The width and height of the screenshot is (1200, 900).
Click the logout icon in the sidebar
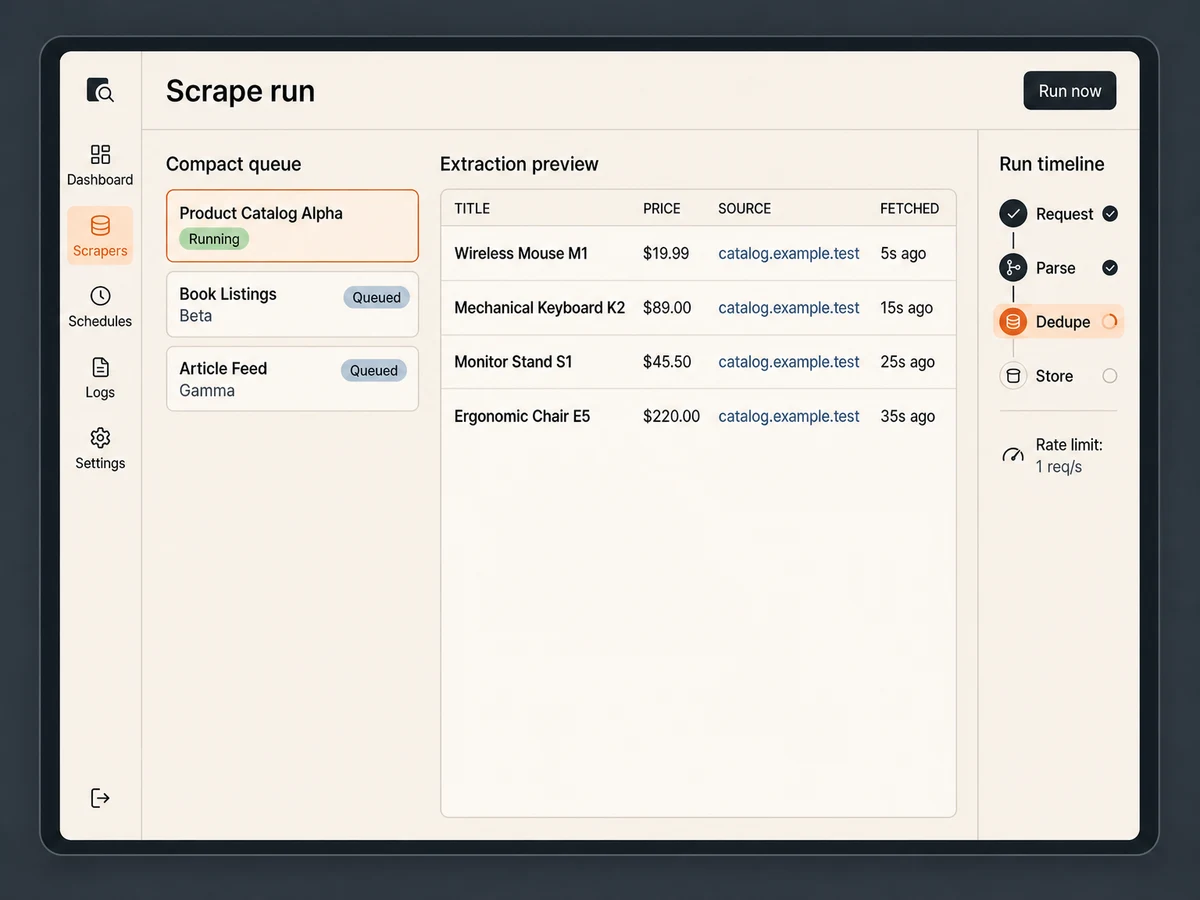[x=100, y=797]
